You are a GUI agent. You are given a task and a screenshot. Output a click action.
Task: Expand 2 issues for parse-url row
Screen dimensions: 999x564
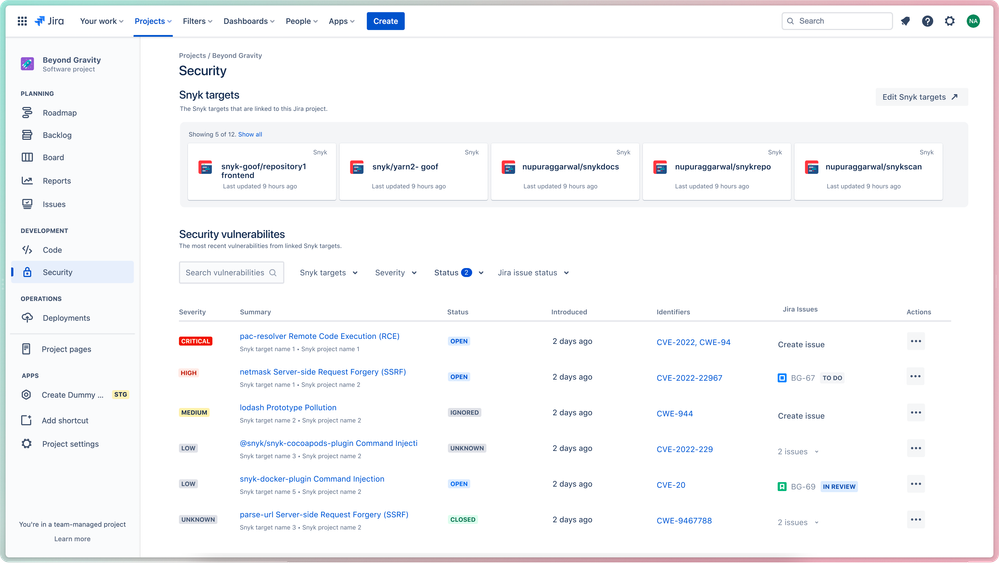pyautogui.click(x=798, y=523)
